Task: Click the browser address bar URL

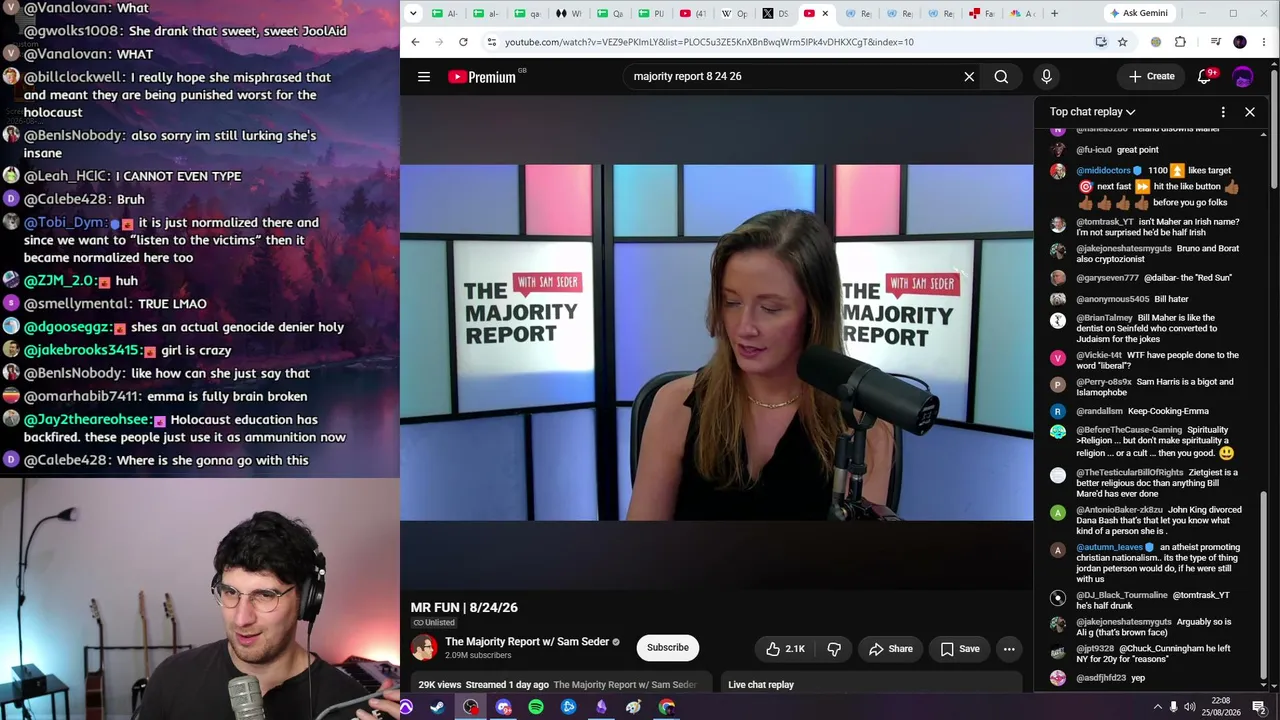Action: click(x=709, y=42)
